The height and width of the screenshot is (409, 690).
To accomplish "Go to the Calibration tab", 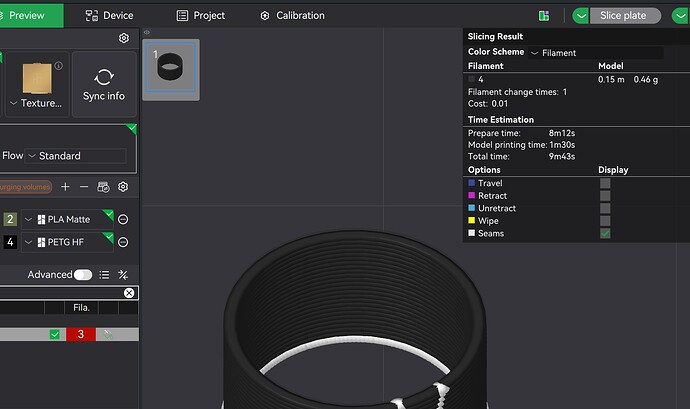I will pos(292,15).
